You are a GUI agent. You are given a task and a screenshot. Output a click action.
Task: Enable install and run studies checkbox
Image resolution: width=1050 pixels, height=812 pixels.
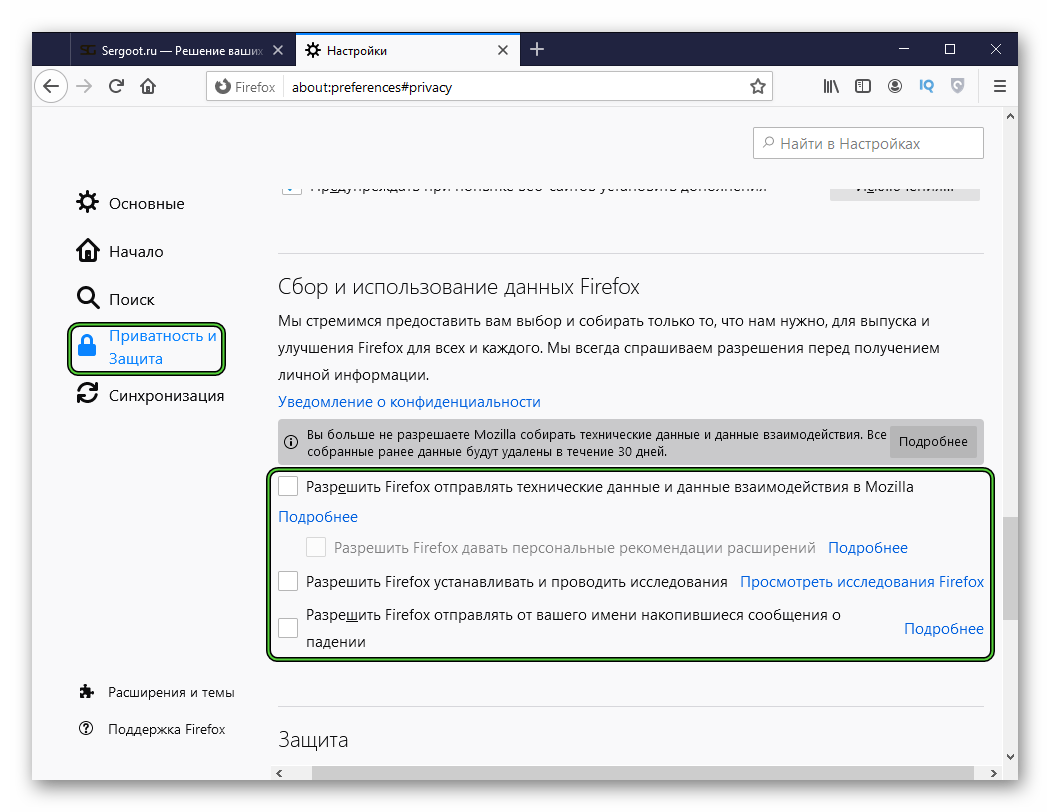[x=288, y=581]
